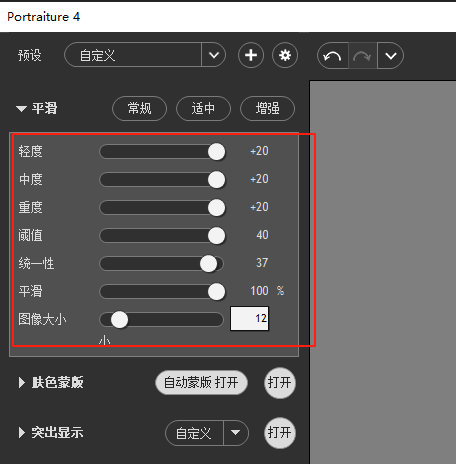This screenshot has height=464, width=456.
Task: Open the undo history dropdown arrow
Action: (390, 56)
